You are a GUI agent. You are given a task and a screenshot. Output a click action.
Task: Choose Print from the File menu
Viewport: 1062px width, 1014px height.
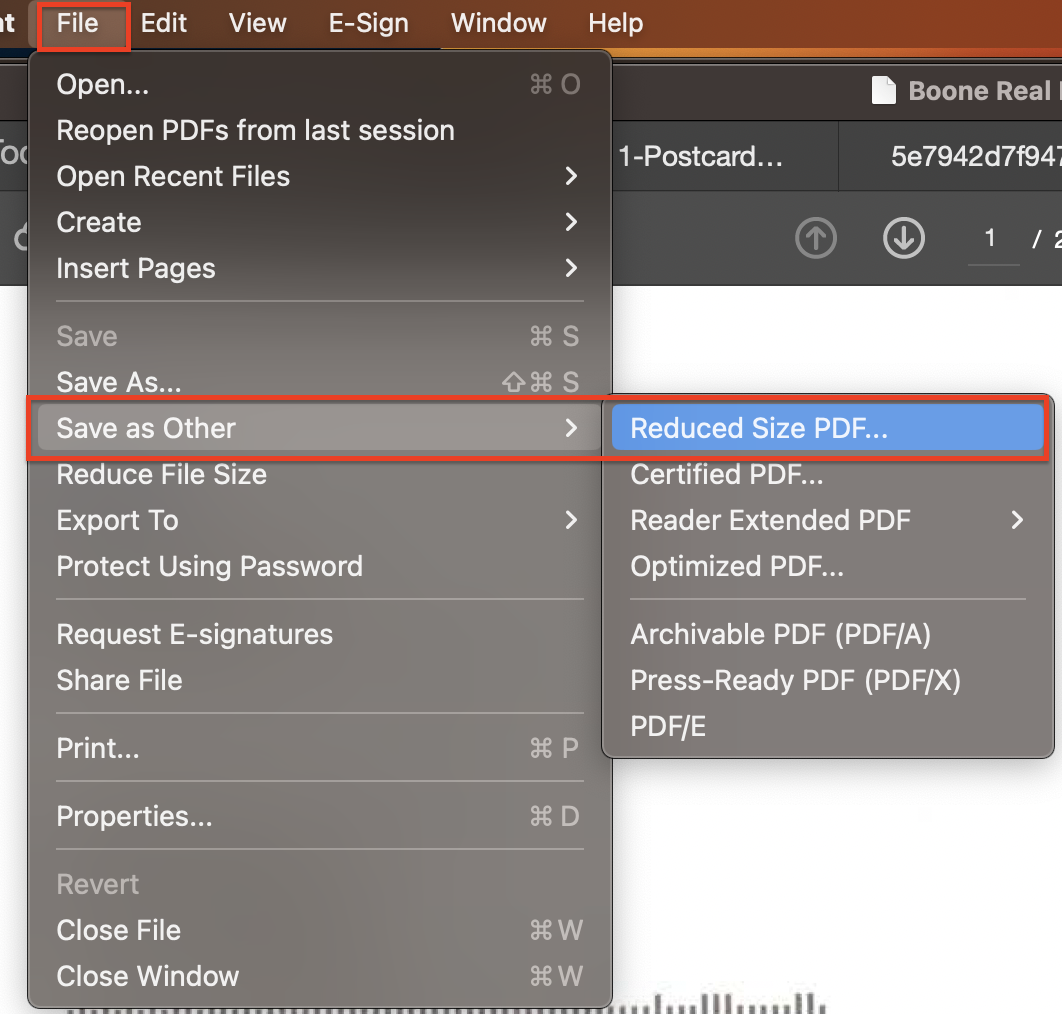[x=98, y=749]
